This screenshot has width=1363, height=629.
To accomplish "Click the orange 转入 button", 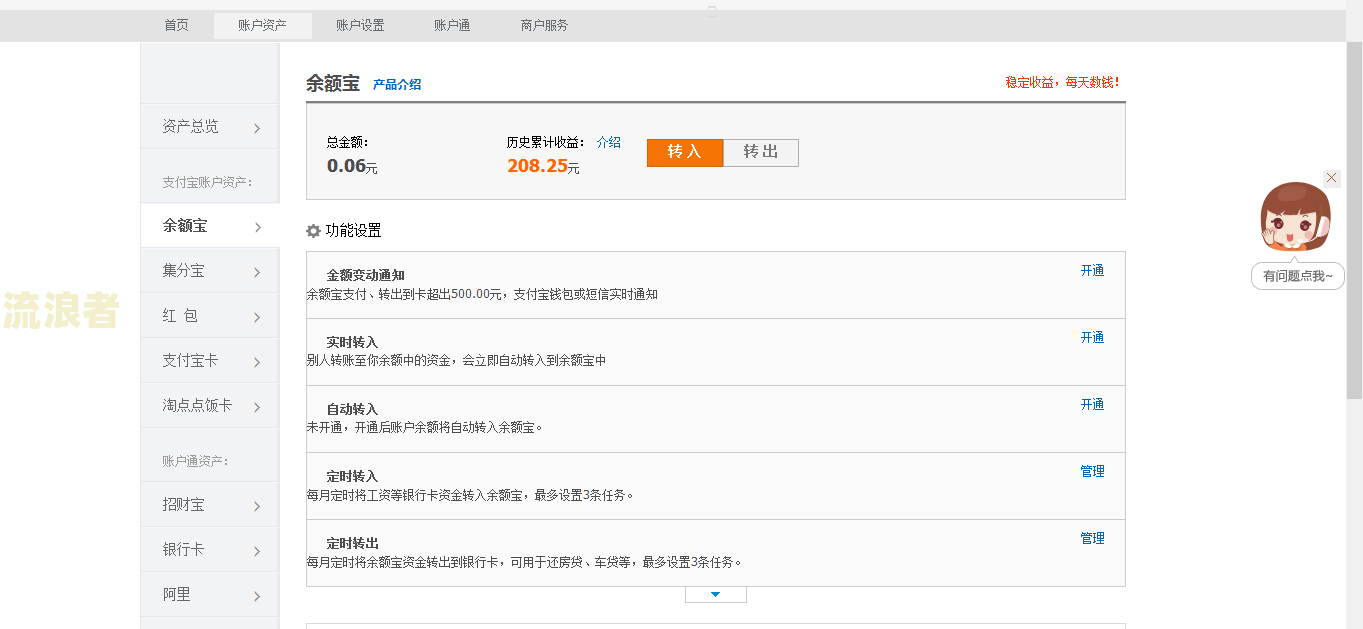I will [x=685, y=152].
